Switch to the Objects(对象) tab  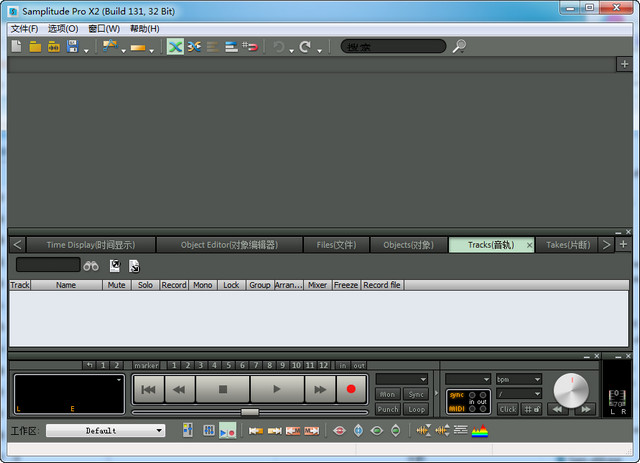[x=409, y=245]
